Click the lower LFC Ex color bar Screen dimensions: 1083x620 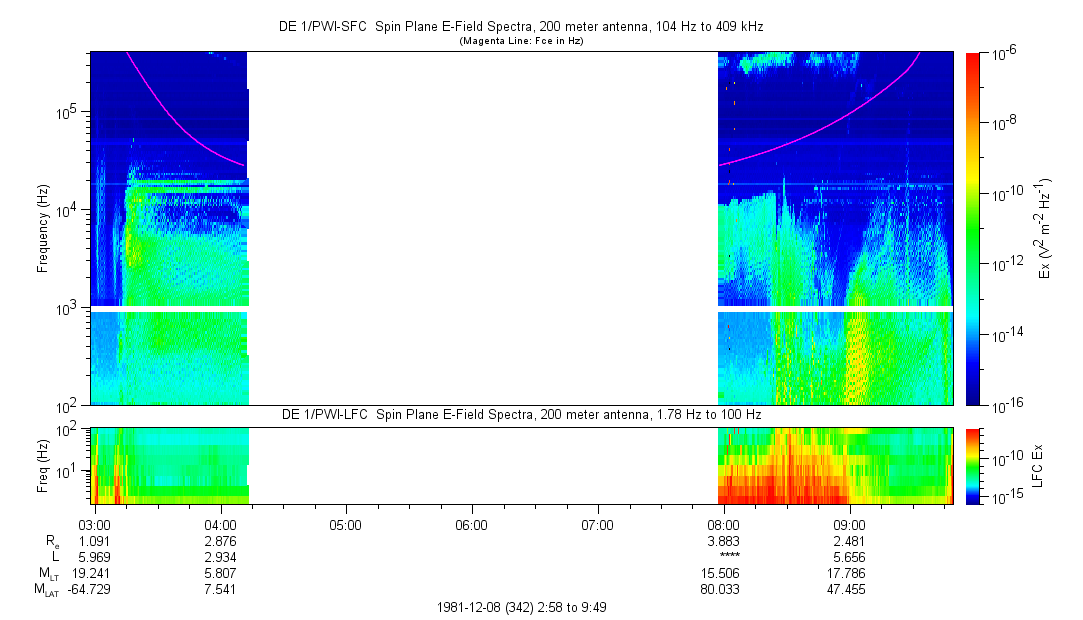[x=974, y=465]
